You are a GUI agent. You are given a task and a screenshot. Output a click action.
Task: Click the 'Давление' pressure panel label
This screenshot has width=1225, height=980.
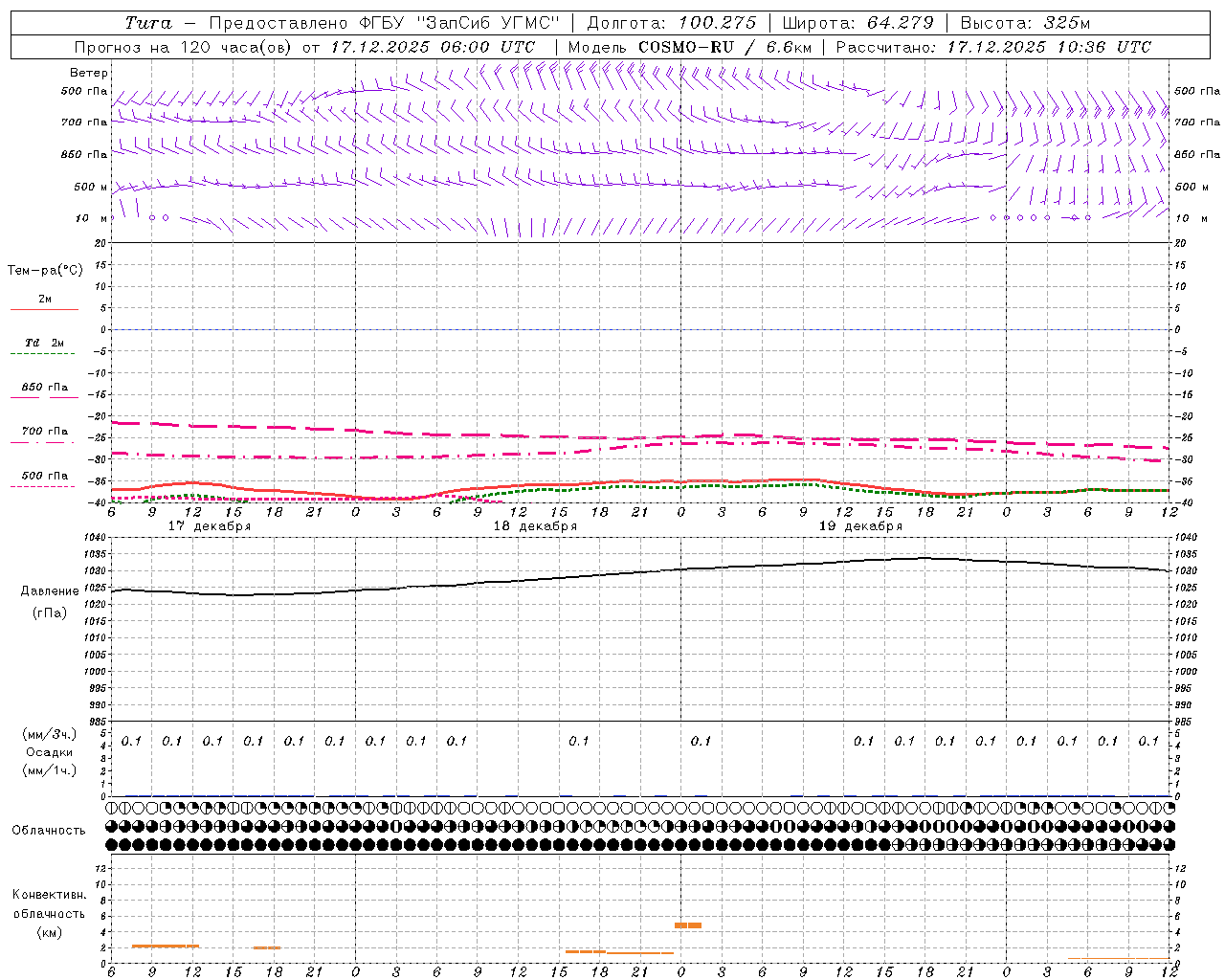pos(50,591)
